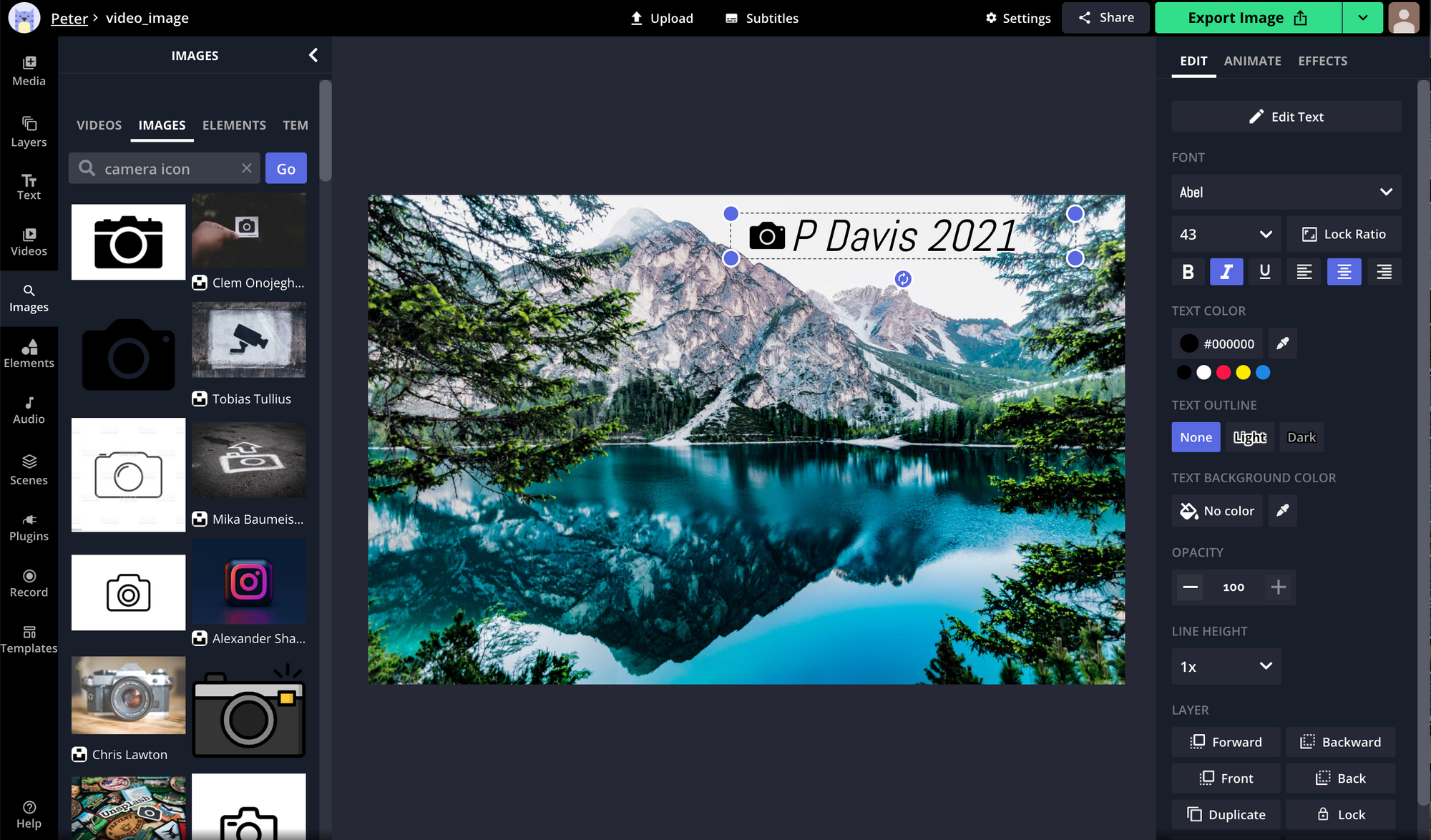
Task: Open the Plugins sidebar section
Action: [x=29, y=527]
